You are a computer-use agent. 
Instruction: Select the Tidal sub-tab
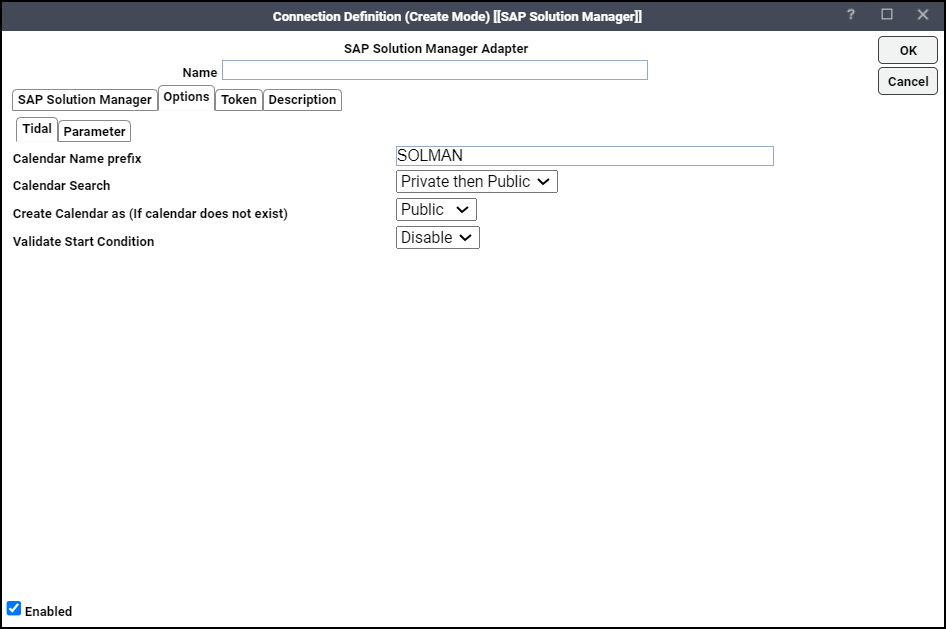tap(37, 129)
